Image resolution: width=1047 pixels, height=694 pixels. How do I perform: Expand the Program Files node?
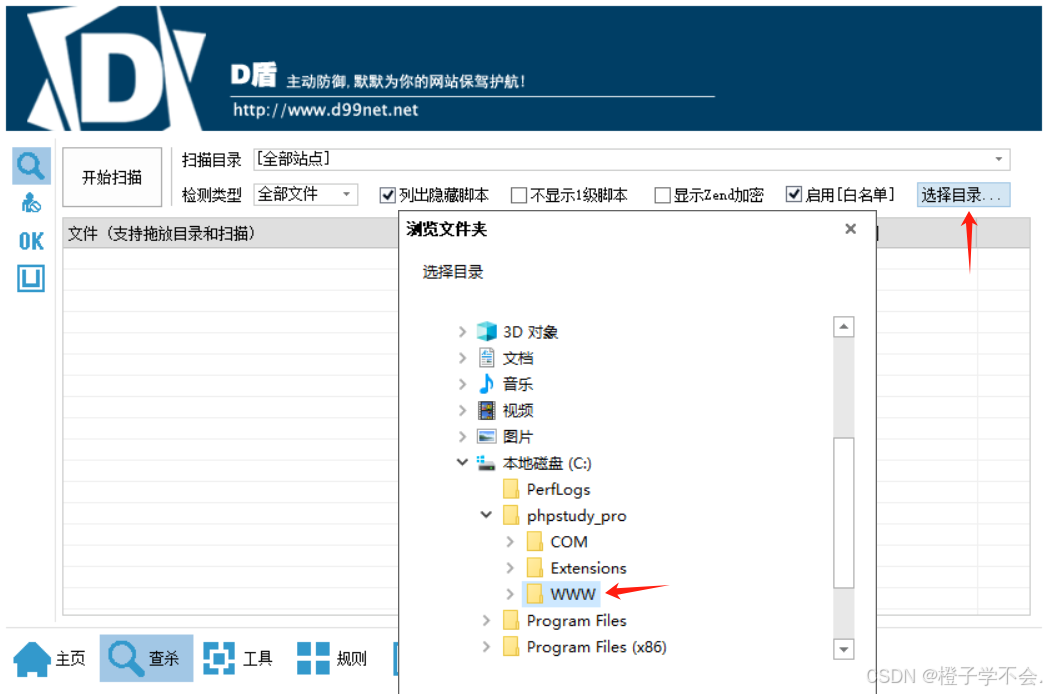pos(486,621)
